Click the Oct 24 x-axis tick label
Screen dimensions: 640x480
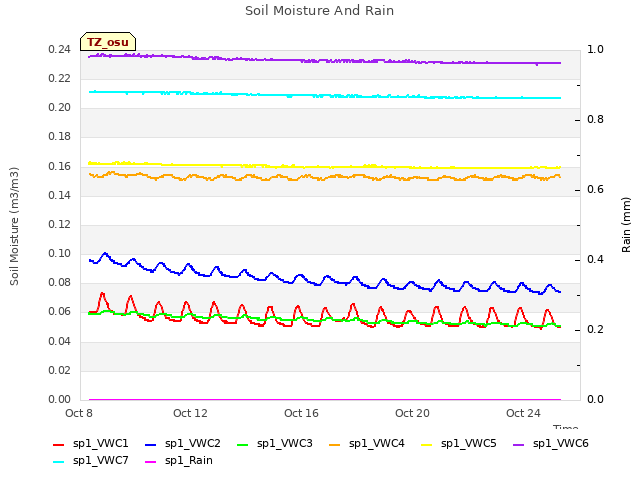[x=523, y=413]
